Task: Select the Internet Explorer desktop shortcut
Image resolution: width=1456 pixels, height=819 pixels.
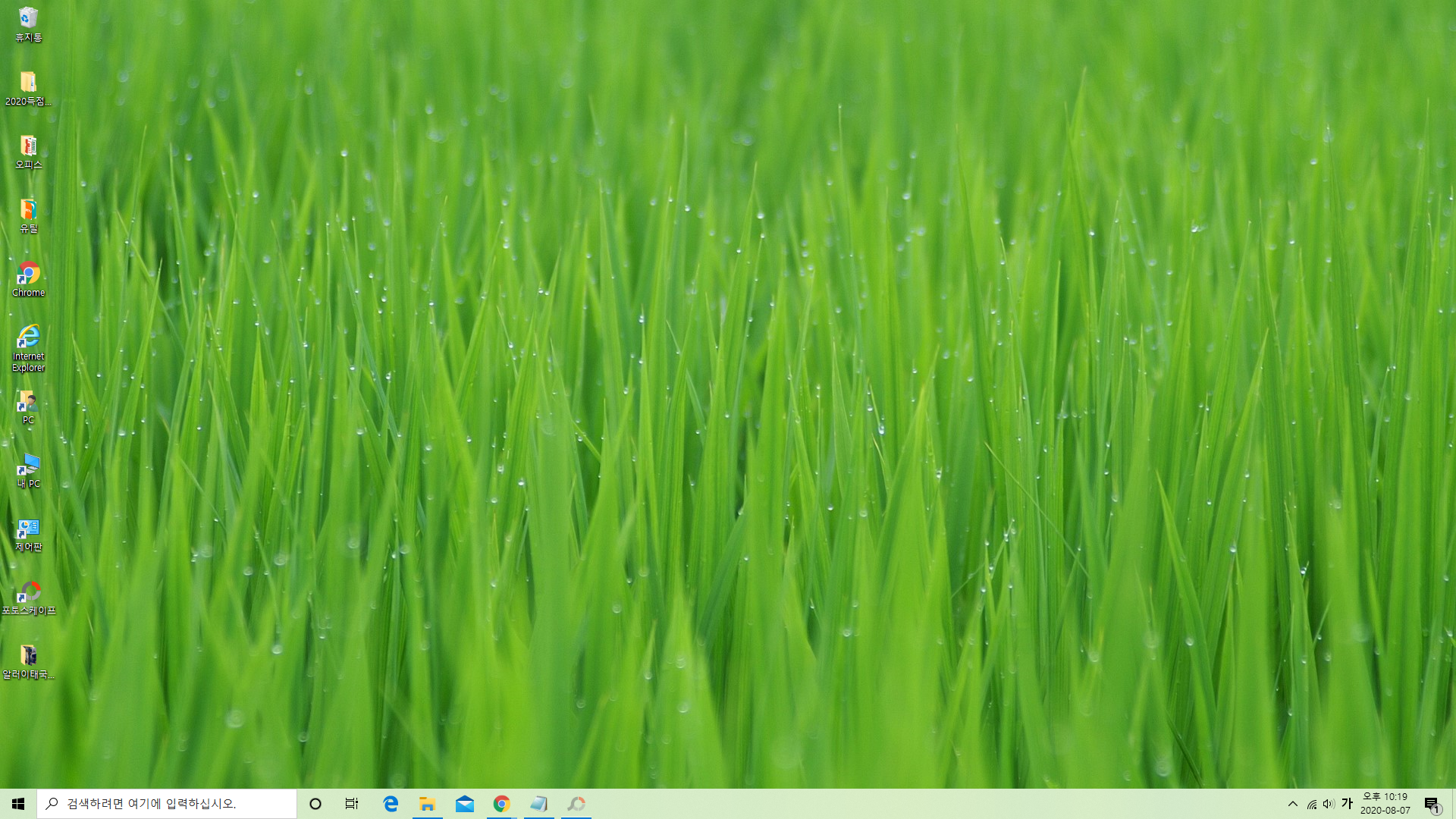Action: (x=28, y=347)
